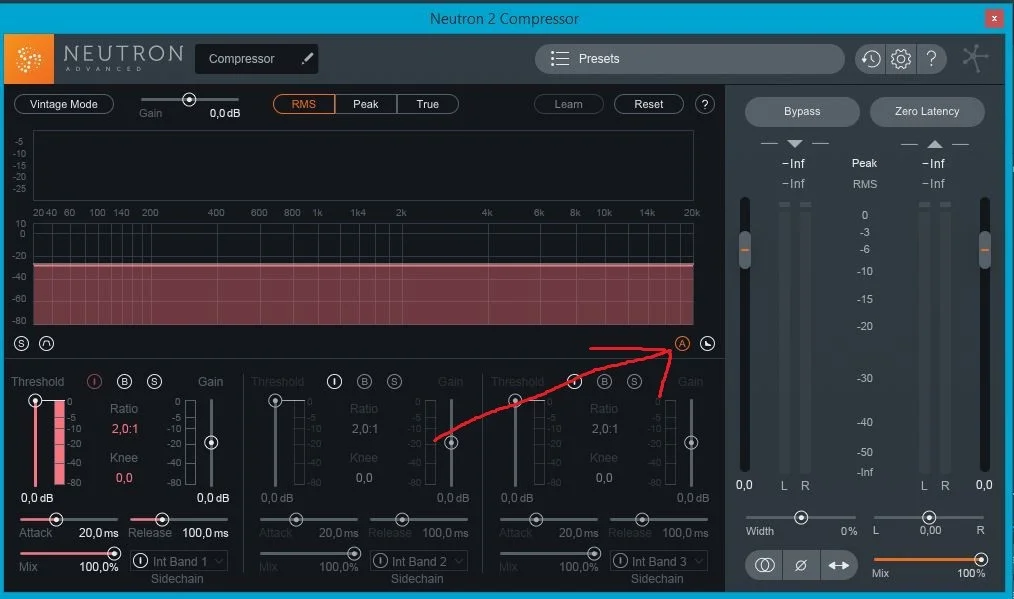Click the Neutron logo icon
This screenshot has width=1014, height=599.
coord(28,59)
